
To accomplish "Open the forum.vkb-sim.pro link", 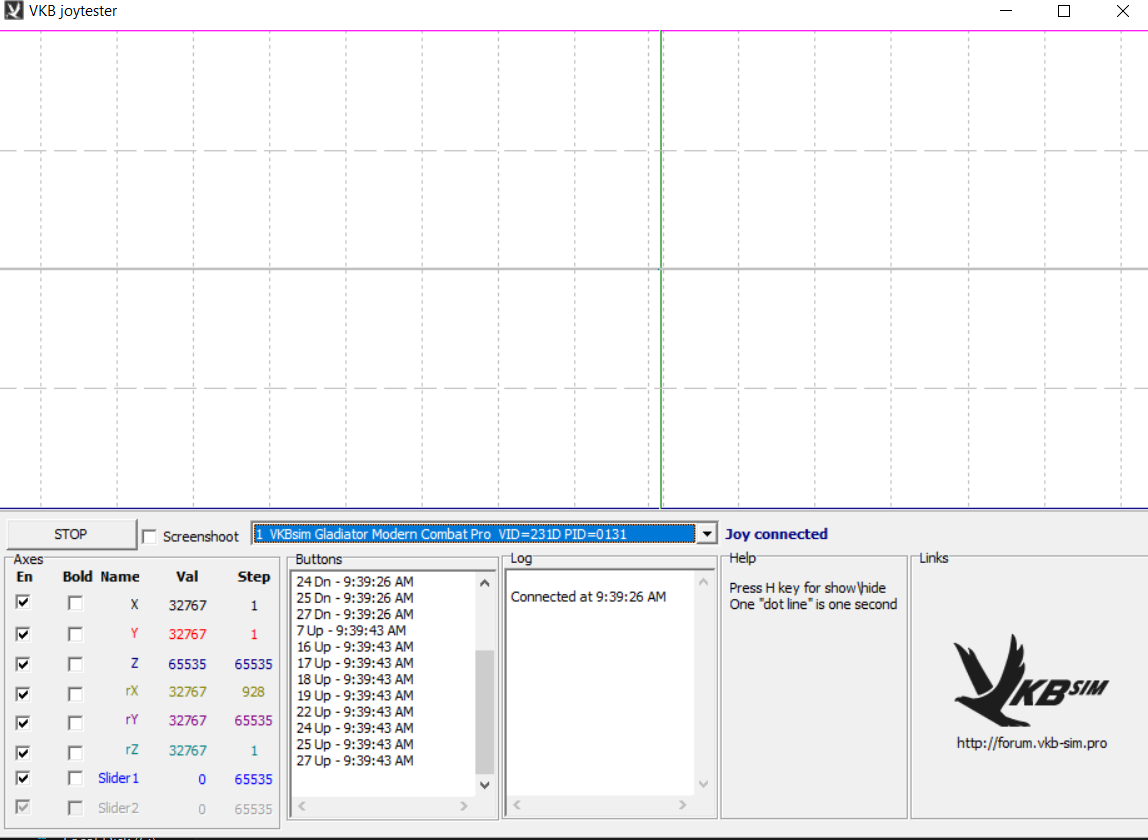I will tap(1031, 743).
